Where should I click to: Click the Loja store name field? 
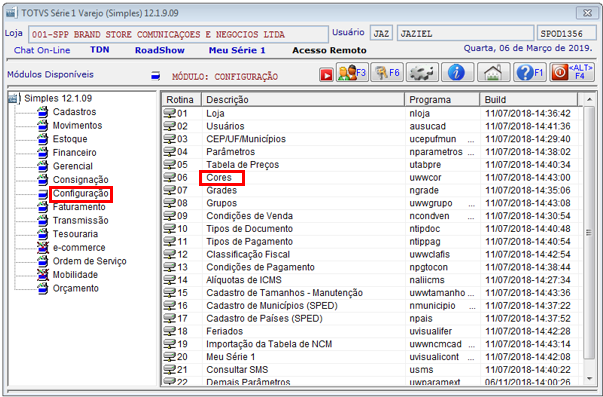178,34
